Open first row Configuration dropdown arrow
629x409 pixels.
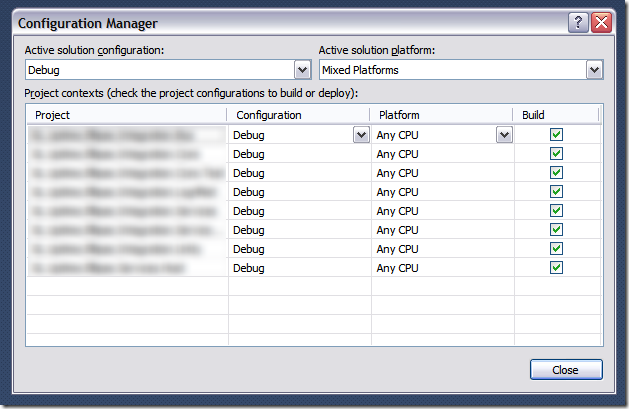(360, 135)
